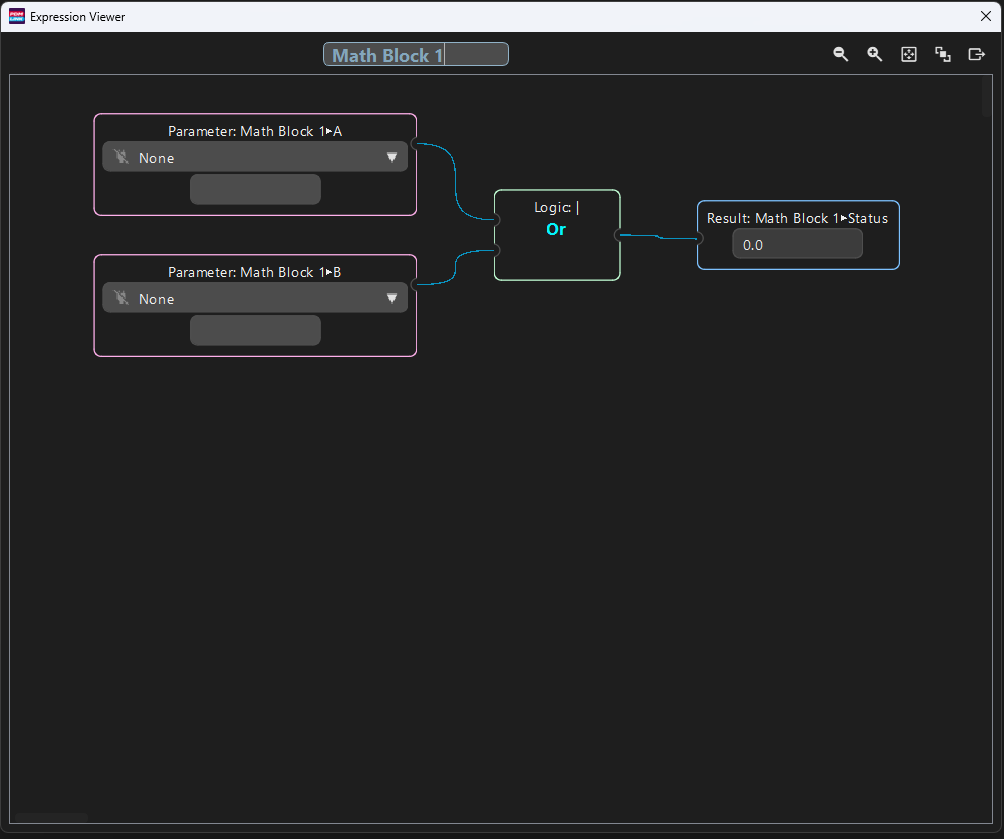Click the crossed-out plug icon in Parameter B

pyautogui.click(x=121, y=298)
